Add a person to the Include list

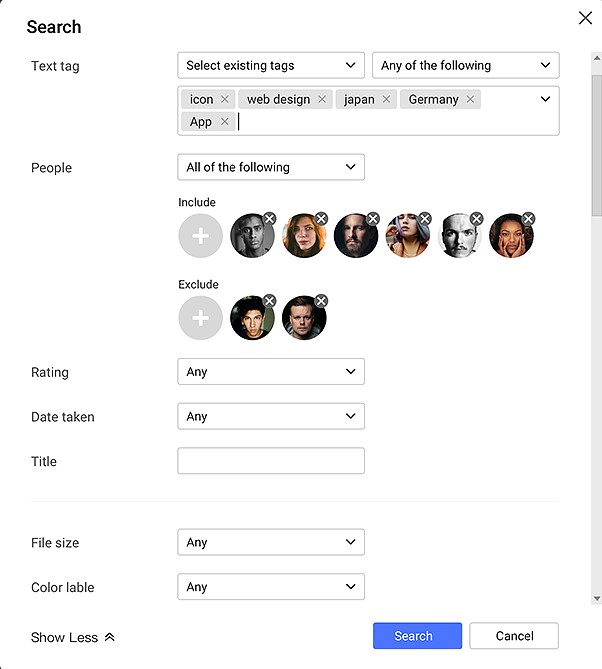201,236
